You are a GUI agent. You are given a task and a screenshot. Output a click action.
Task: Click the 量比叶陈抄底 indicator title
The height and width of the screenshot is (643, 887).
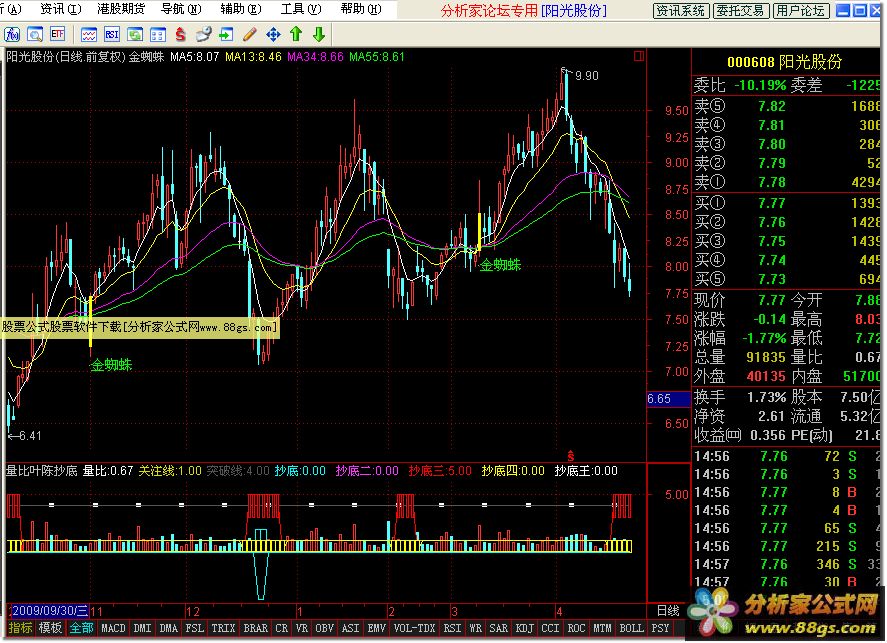click(x=42, y=471)
